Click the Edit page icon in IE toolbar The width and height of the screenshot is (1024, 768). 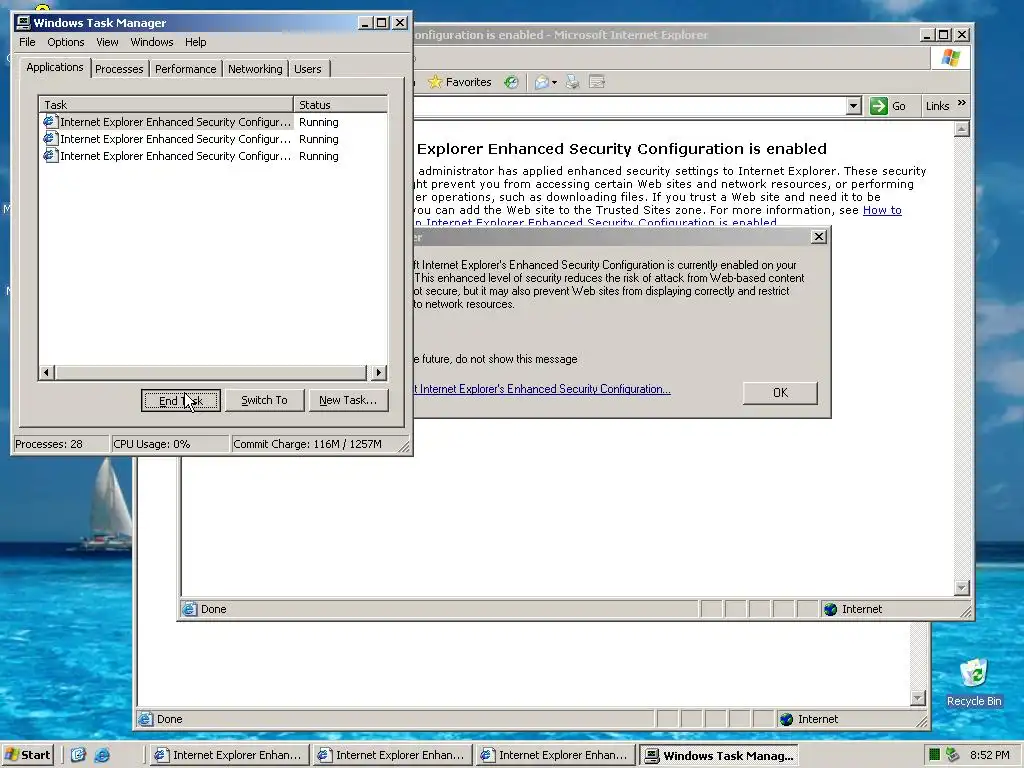click(x=597, y=82)
